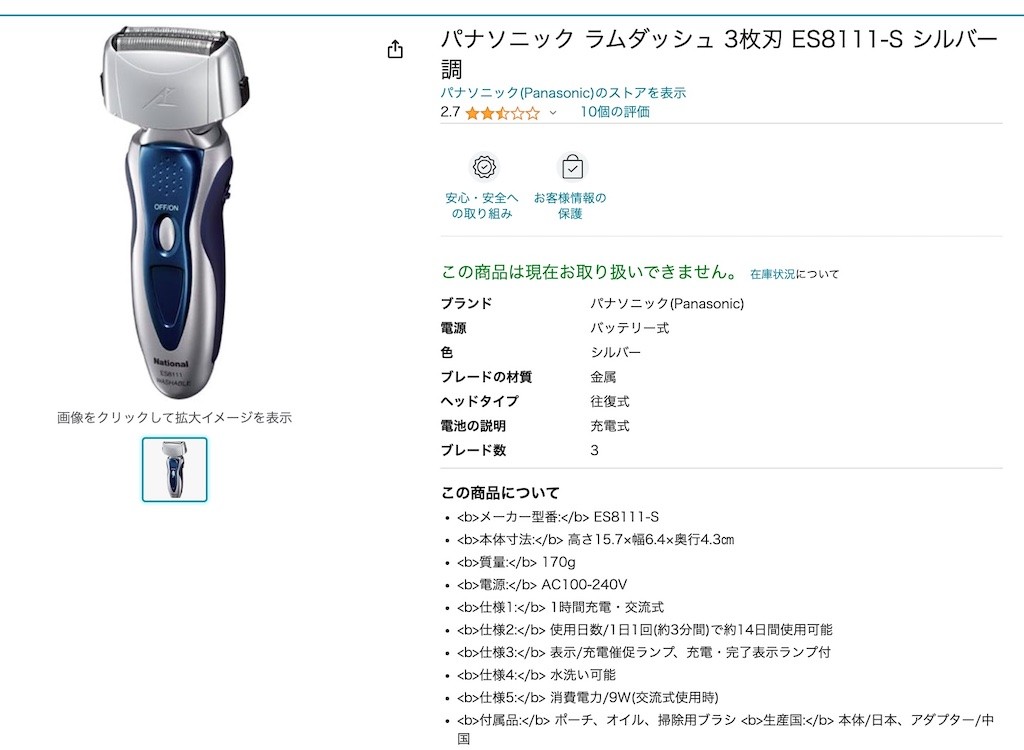This screenshot has height=750, width=1024.
Task: Click the この商品について heading
Action: [500, 493]
